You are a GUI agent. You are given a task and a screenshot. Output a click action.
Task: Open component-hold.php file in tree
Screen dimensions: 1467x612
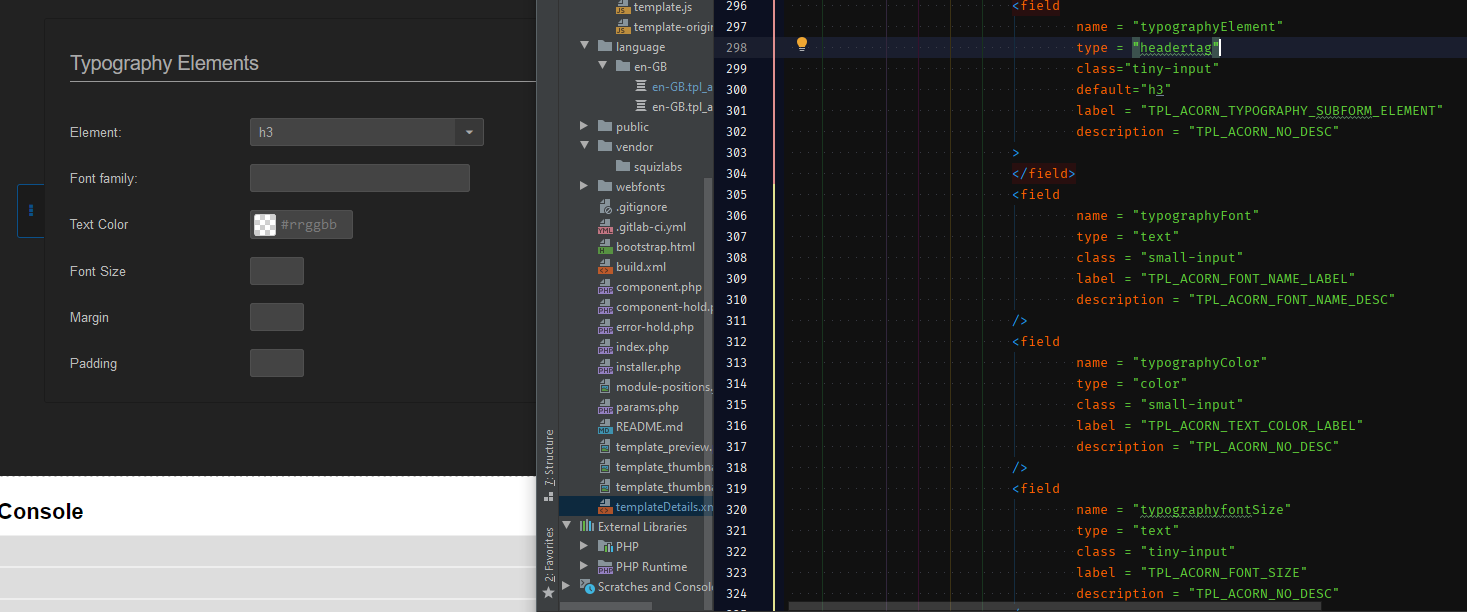663,306
